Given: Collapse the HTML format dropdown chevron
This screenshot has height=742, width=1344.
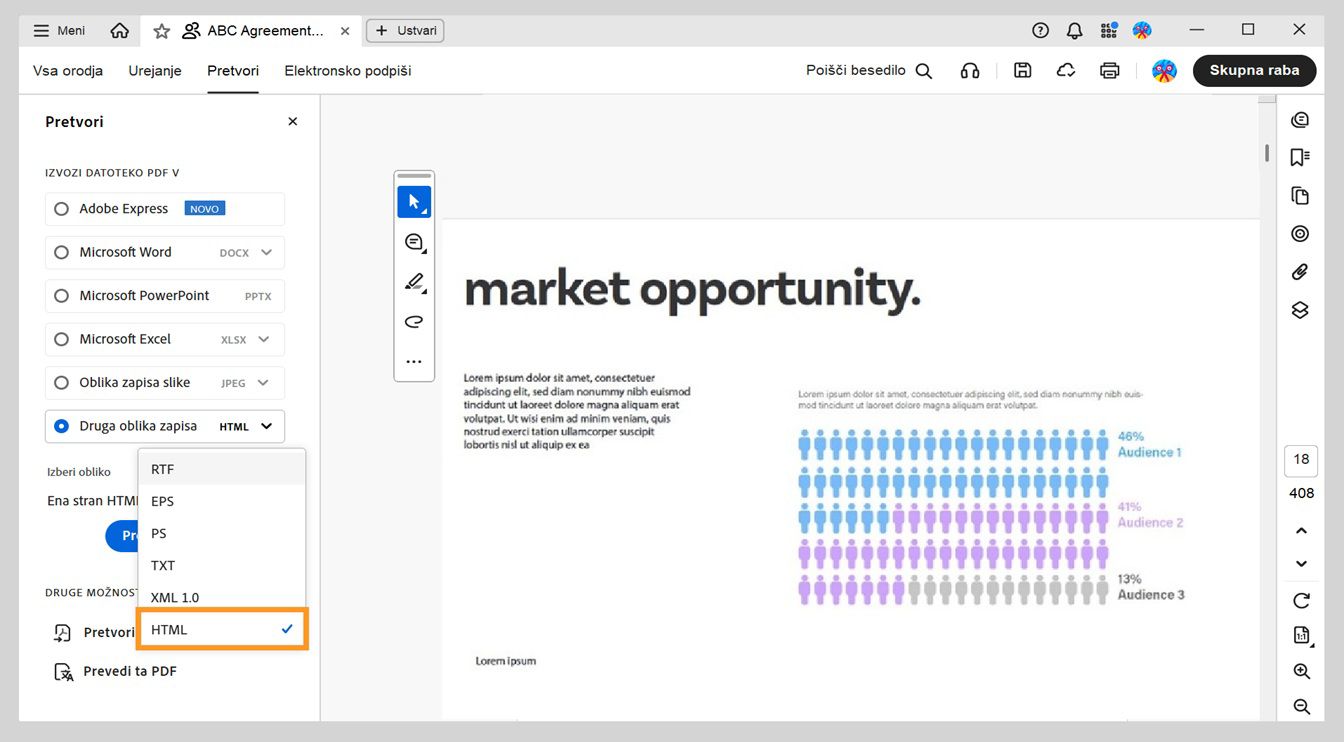Looking at the screenshot, I should click(x=266, y=427).
